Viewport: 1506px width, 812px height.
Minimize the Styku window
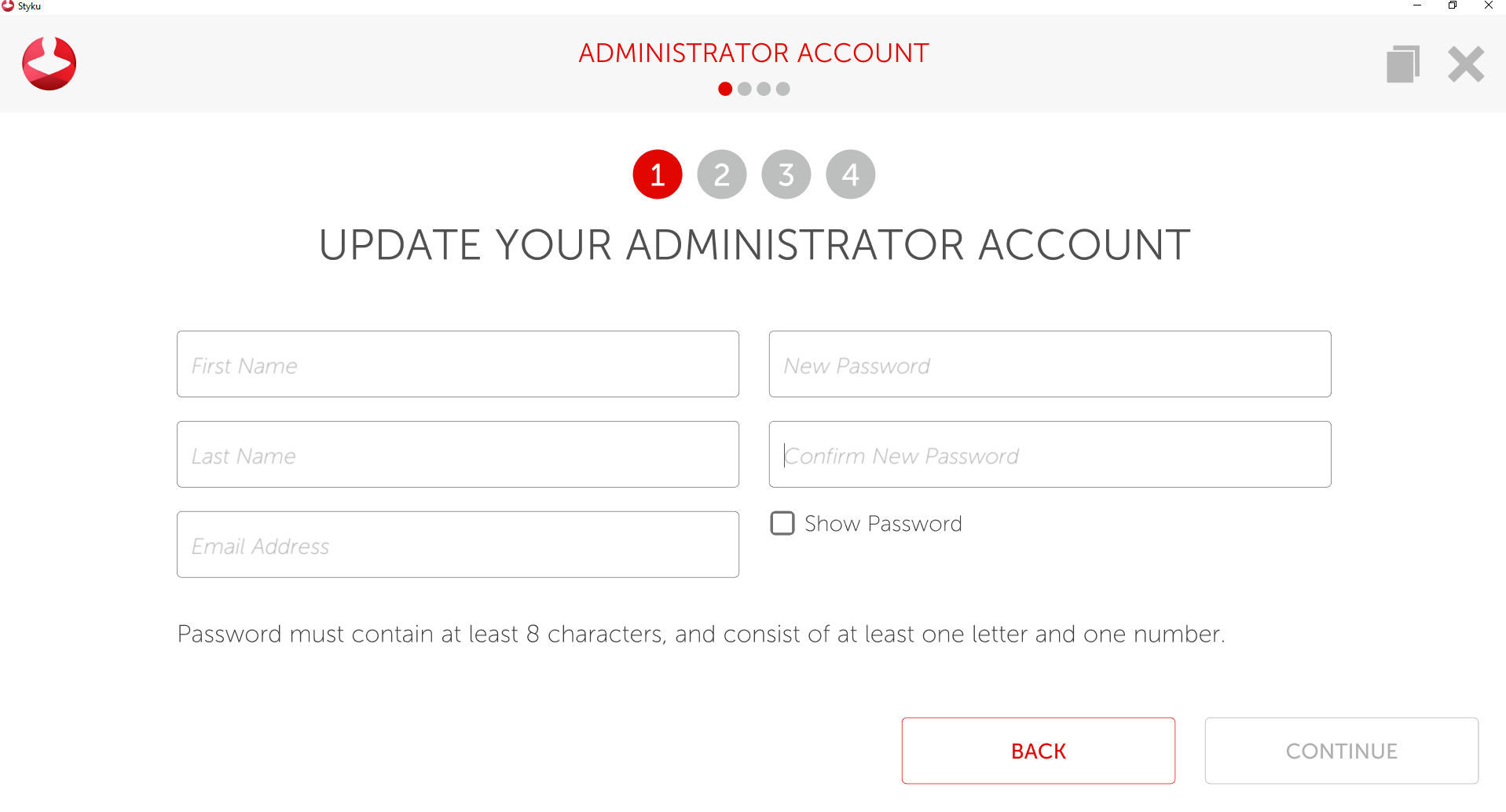coord(1417,5)
